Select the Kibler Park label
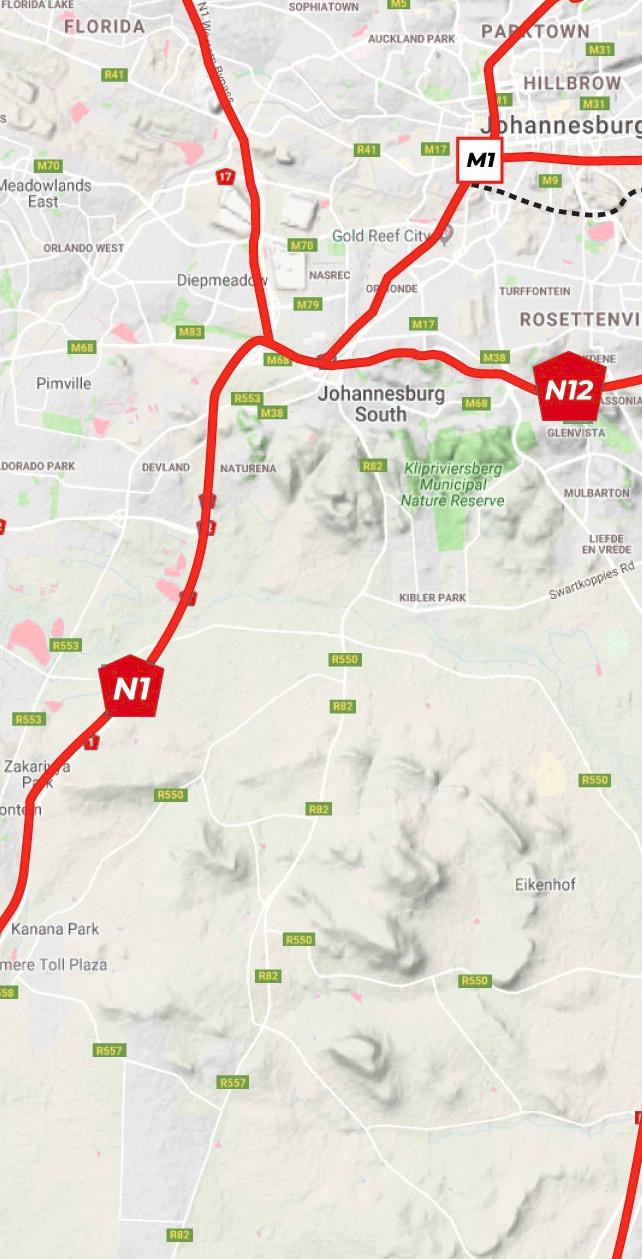 click(x=432, y=597)
